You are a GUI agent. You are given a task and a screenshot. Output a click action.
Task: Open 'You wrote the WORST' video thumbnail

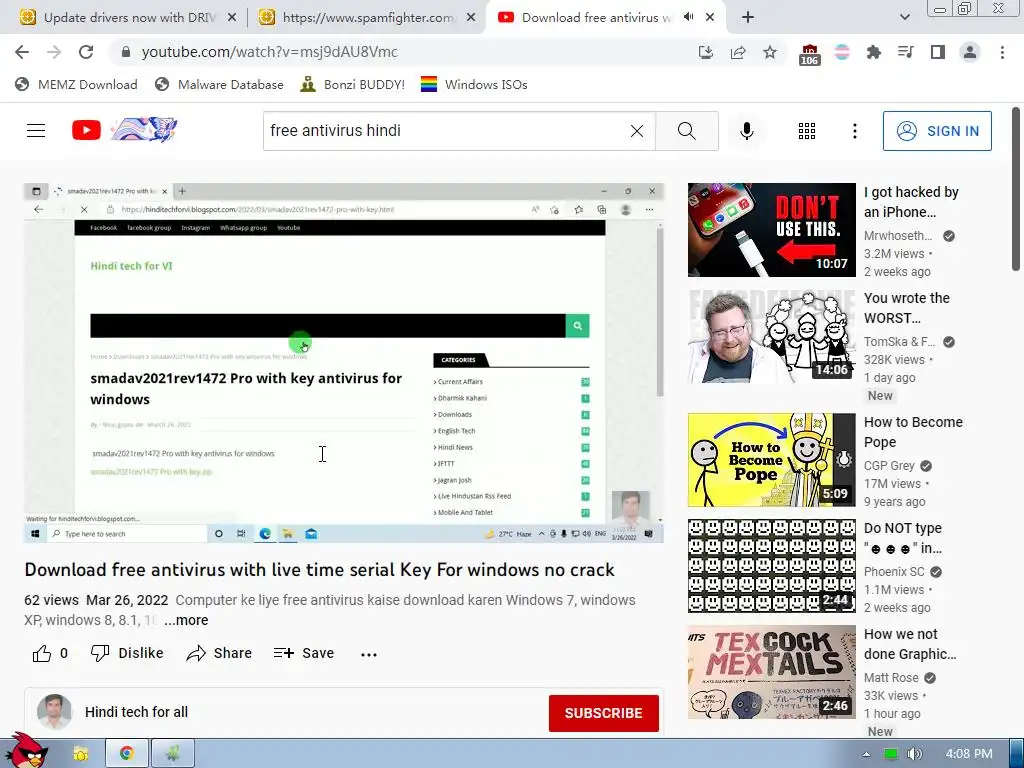pyautogui.click(x=771, y=336)
